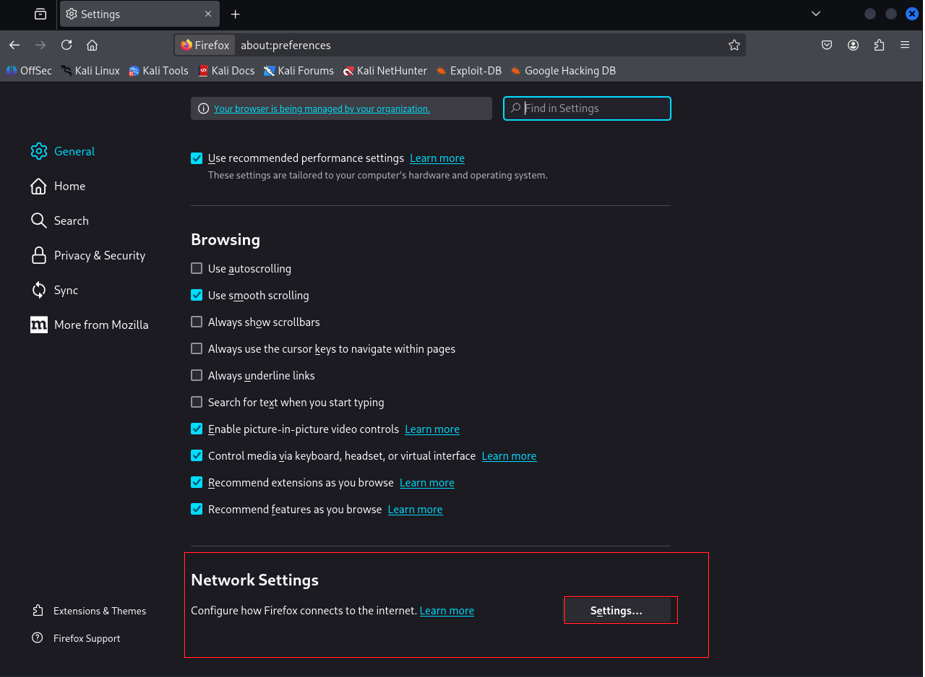Screen dimensions: 925x677
Task: Open the Kali Forums bookmark
Action: pyautogui.click(x=299, y=71)
